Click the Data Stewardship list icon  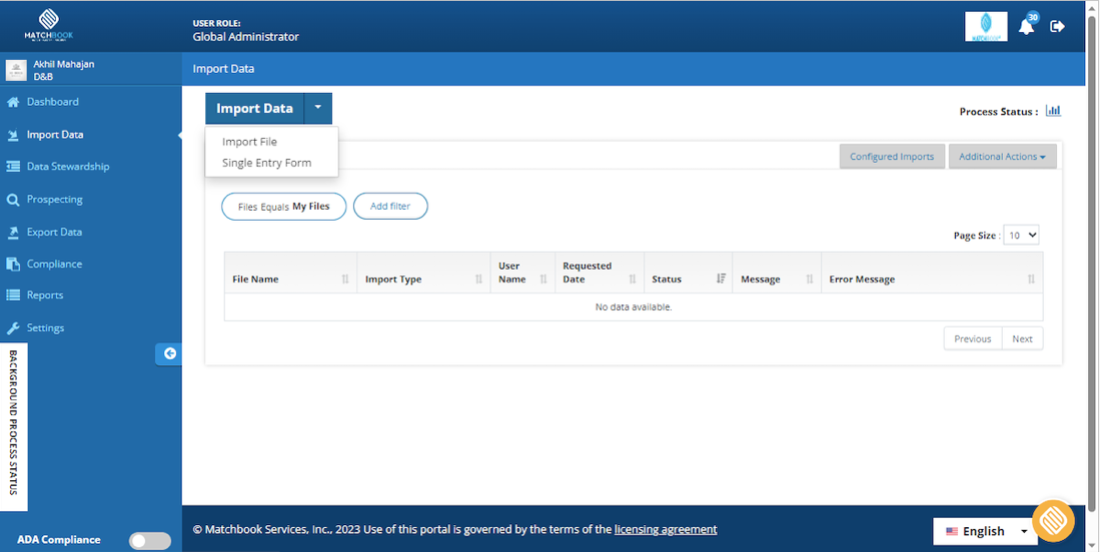pyautogui.click(x=13, y=167)
